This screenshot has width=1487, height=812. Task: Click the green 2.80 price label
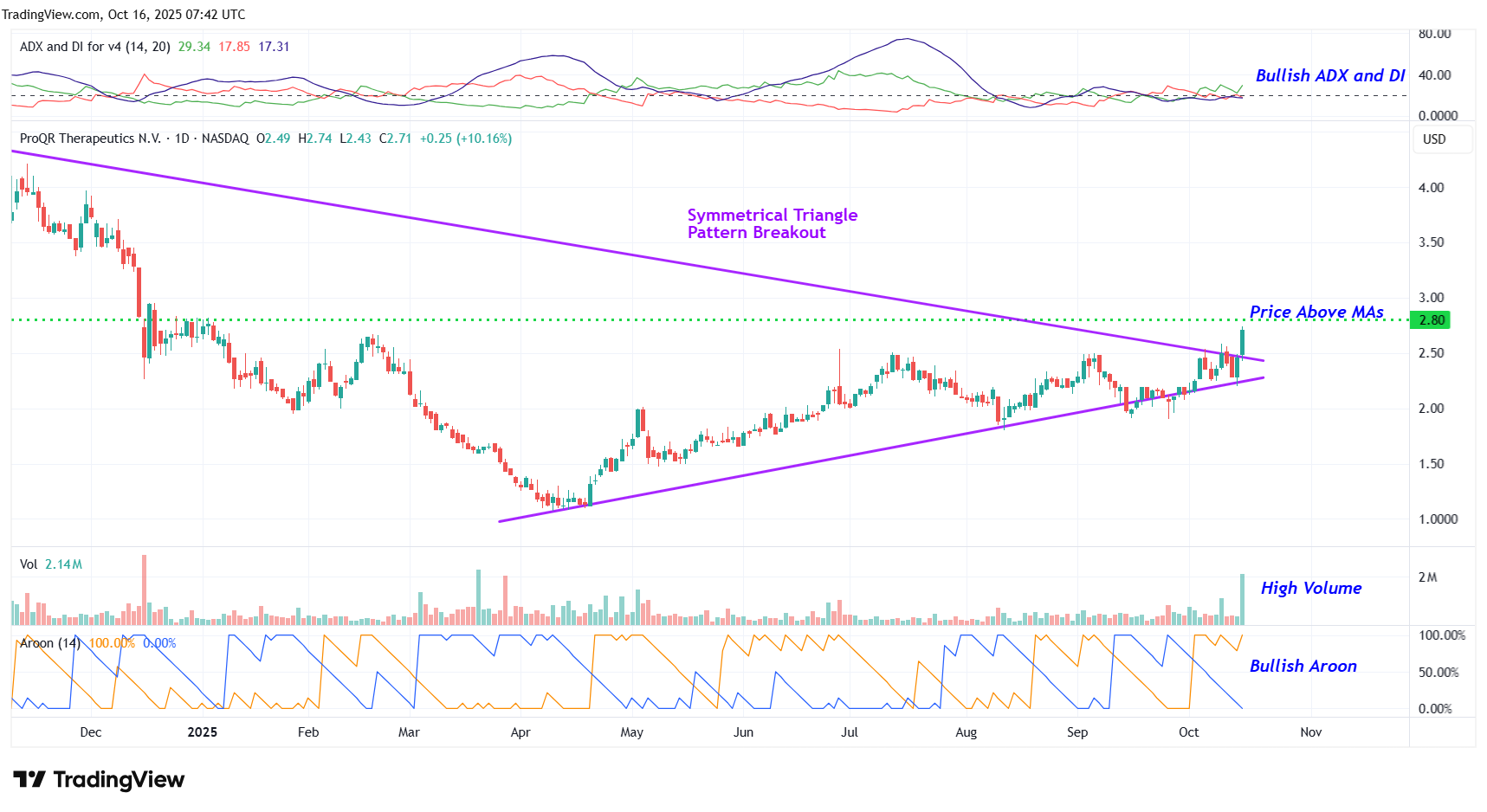1431,320
